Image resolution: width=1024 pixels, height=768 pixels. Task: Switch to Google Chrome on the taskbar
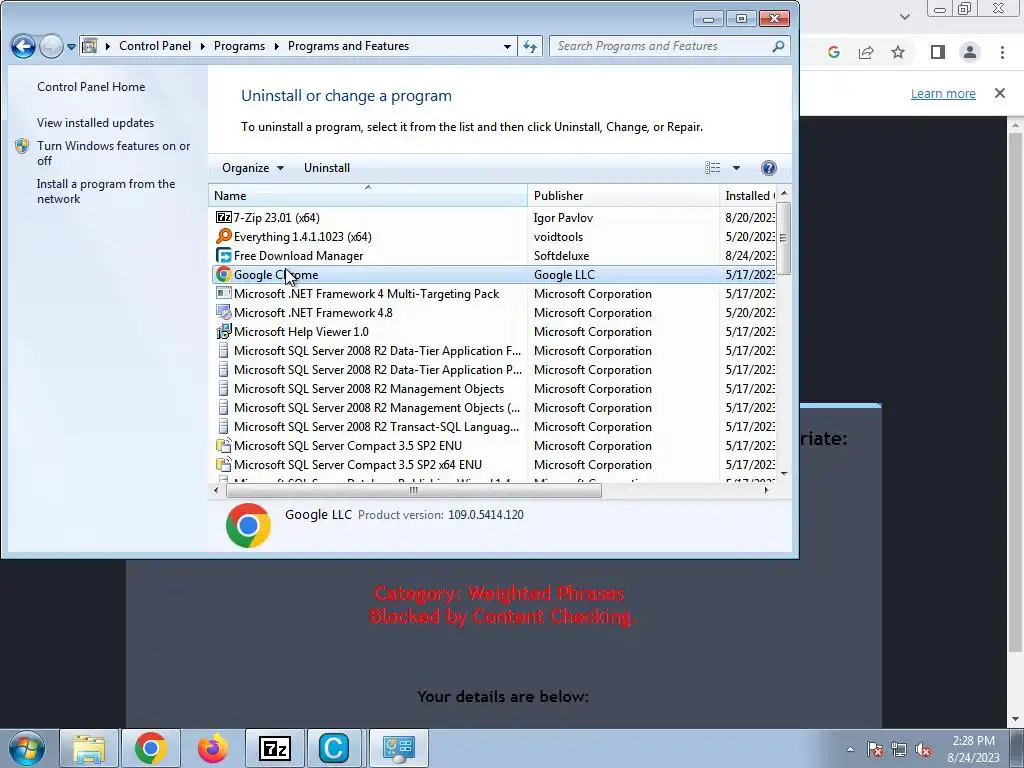151,748
